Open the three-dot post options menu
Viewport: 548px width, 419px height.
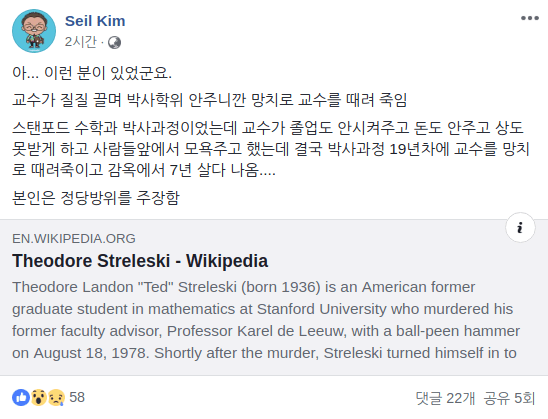pyautogui.click(x=529, y=18)
